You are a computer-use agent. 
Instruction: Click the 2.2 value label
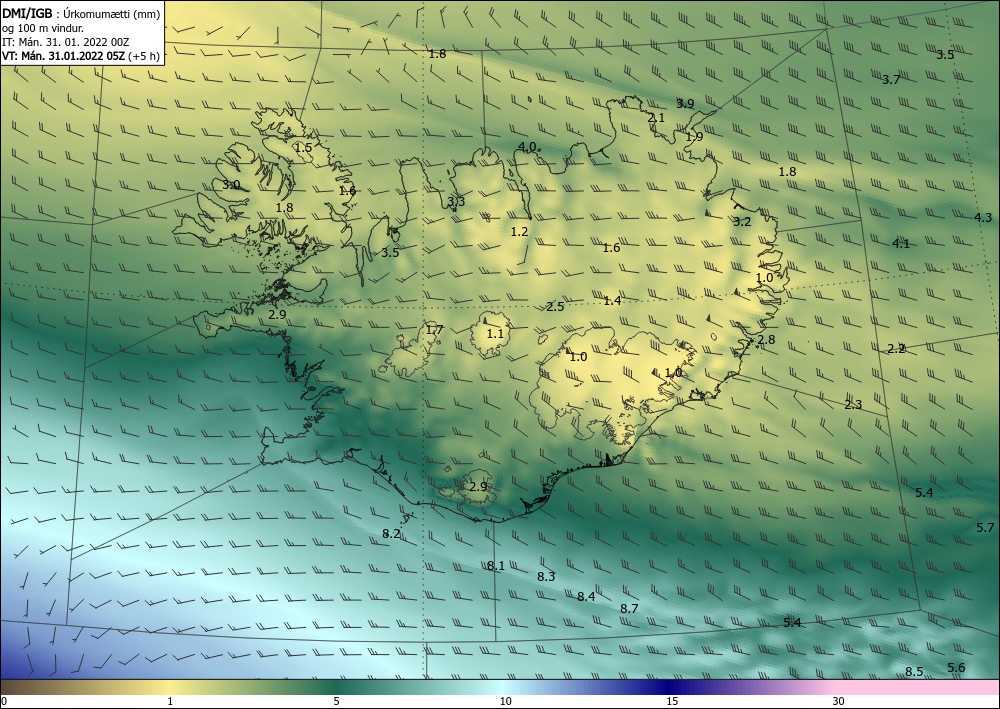coord(896,348)
